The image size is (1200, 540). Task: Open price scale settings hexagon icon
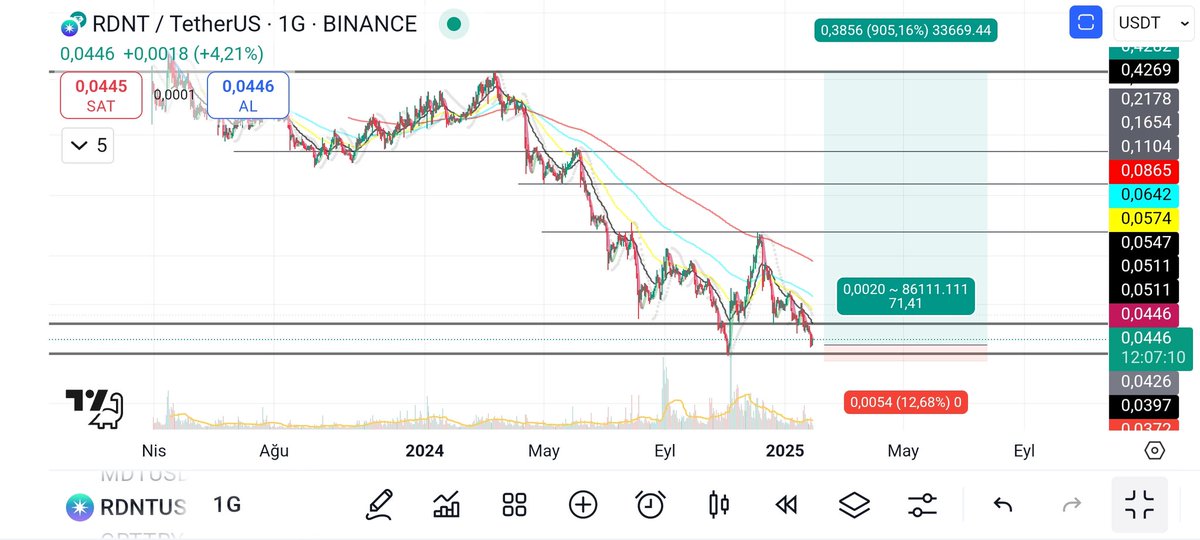click(1154, 451)
